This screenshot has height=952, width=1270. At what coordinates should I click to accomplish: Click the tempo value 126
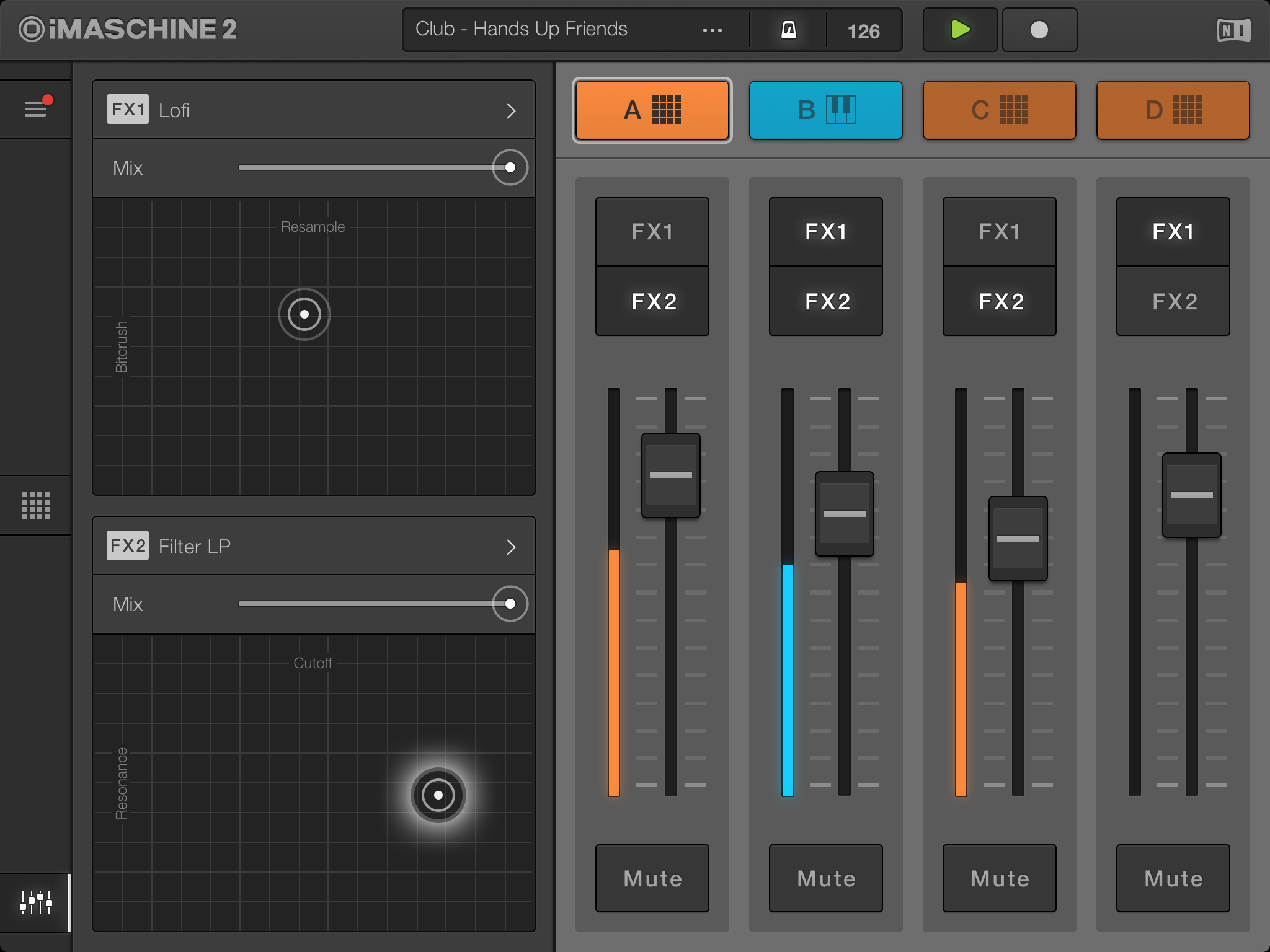click(x=863, y=31)
